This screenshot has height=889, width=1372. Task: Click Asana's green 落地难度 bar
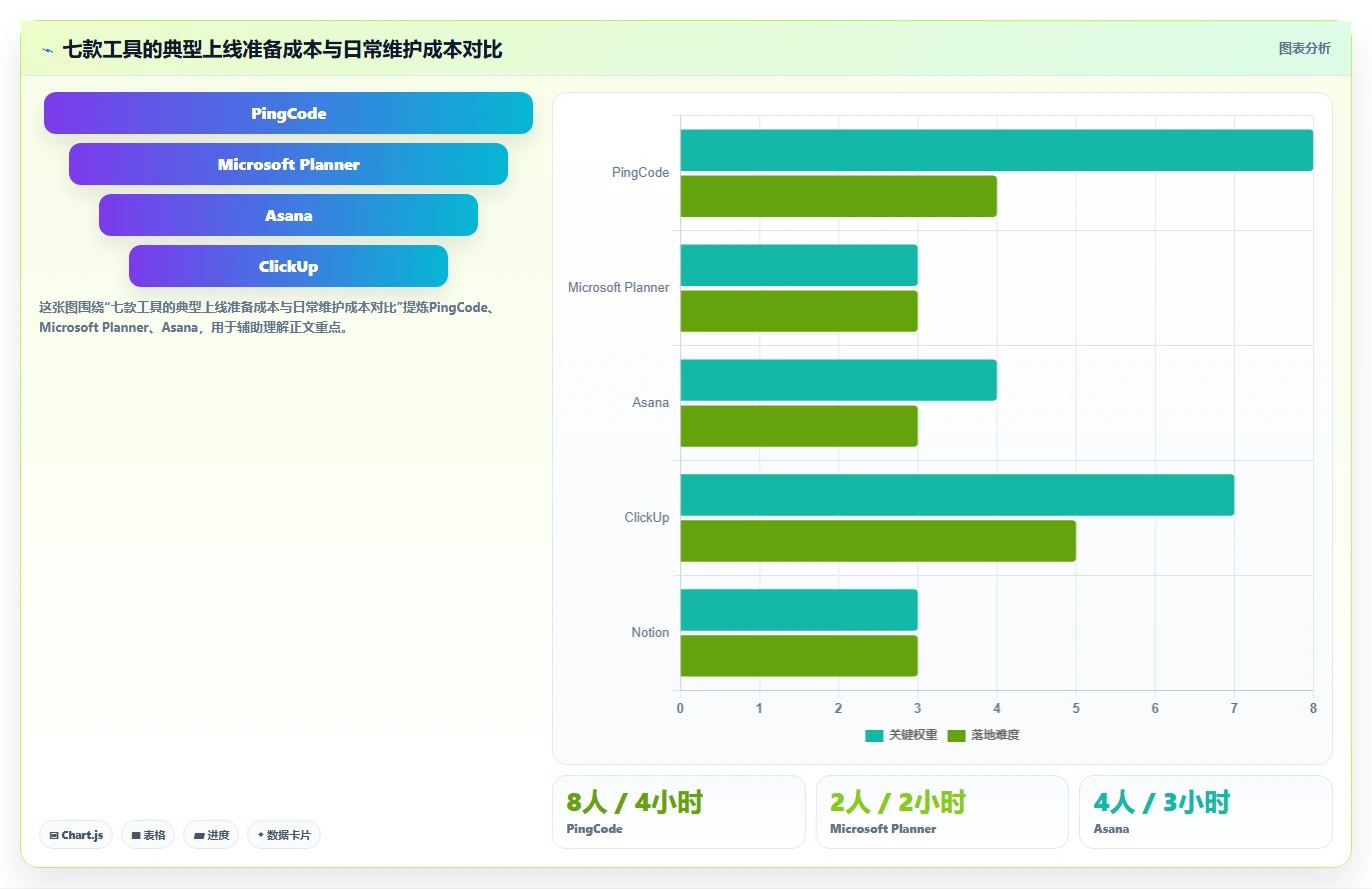[x=799, y=426]
